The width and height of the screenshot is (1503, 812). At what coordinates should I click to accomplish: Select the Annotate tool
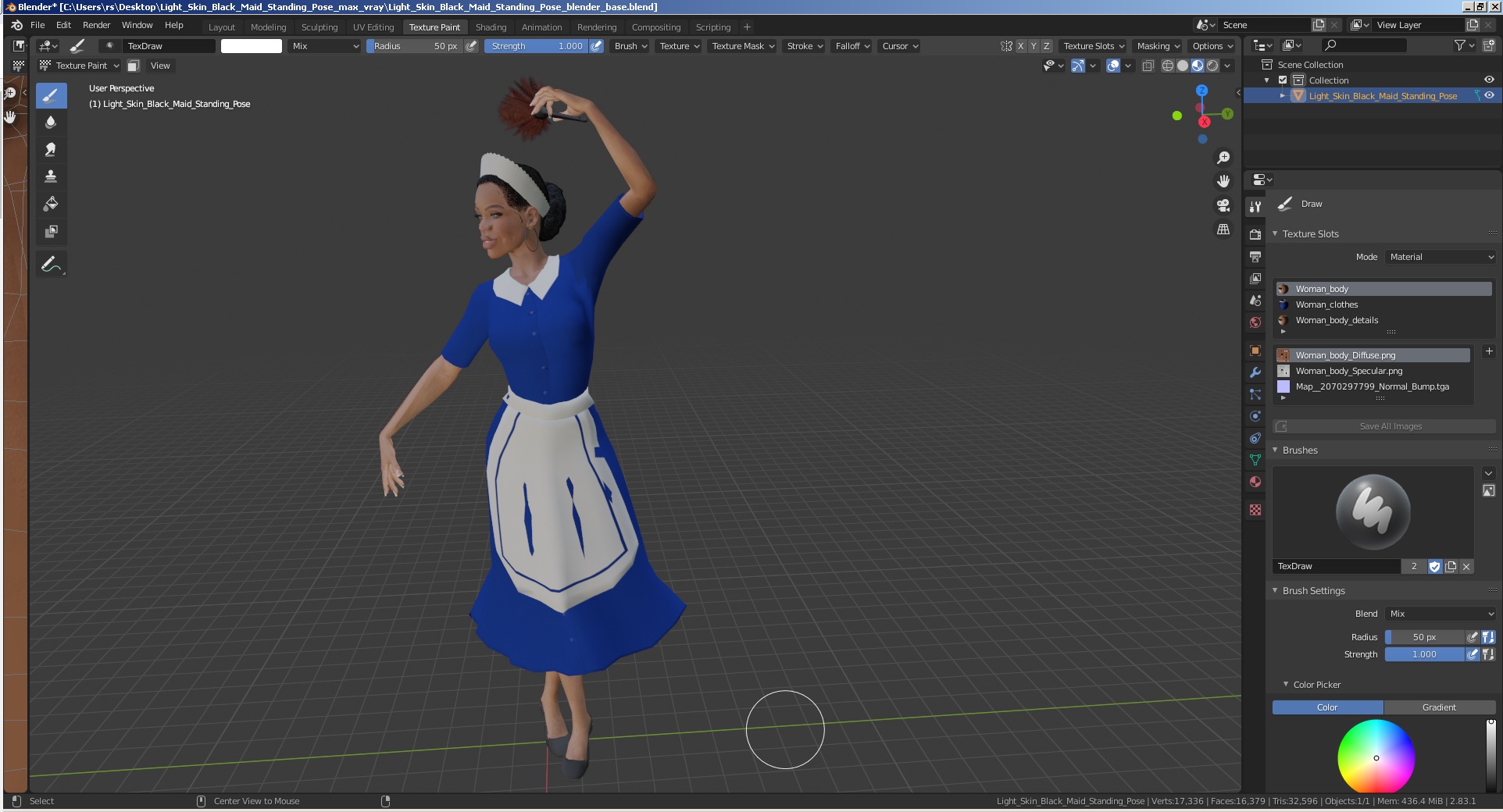click(51, 265)
